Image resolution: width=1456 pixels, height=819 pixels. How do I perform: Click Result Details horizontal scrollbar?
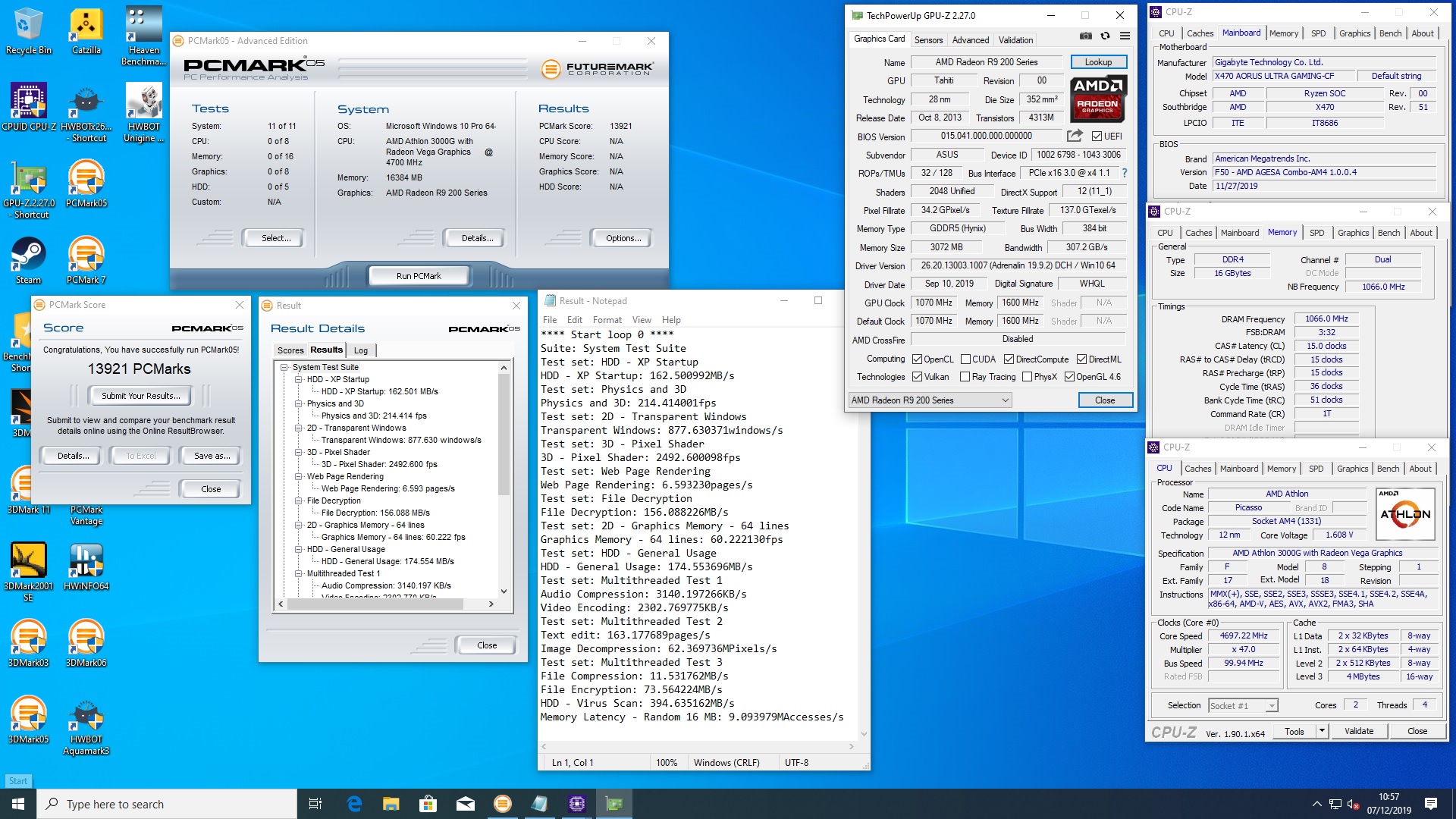click(387, 604)
